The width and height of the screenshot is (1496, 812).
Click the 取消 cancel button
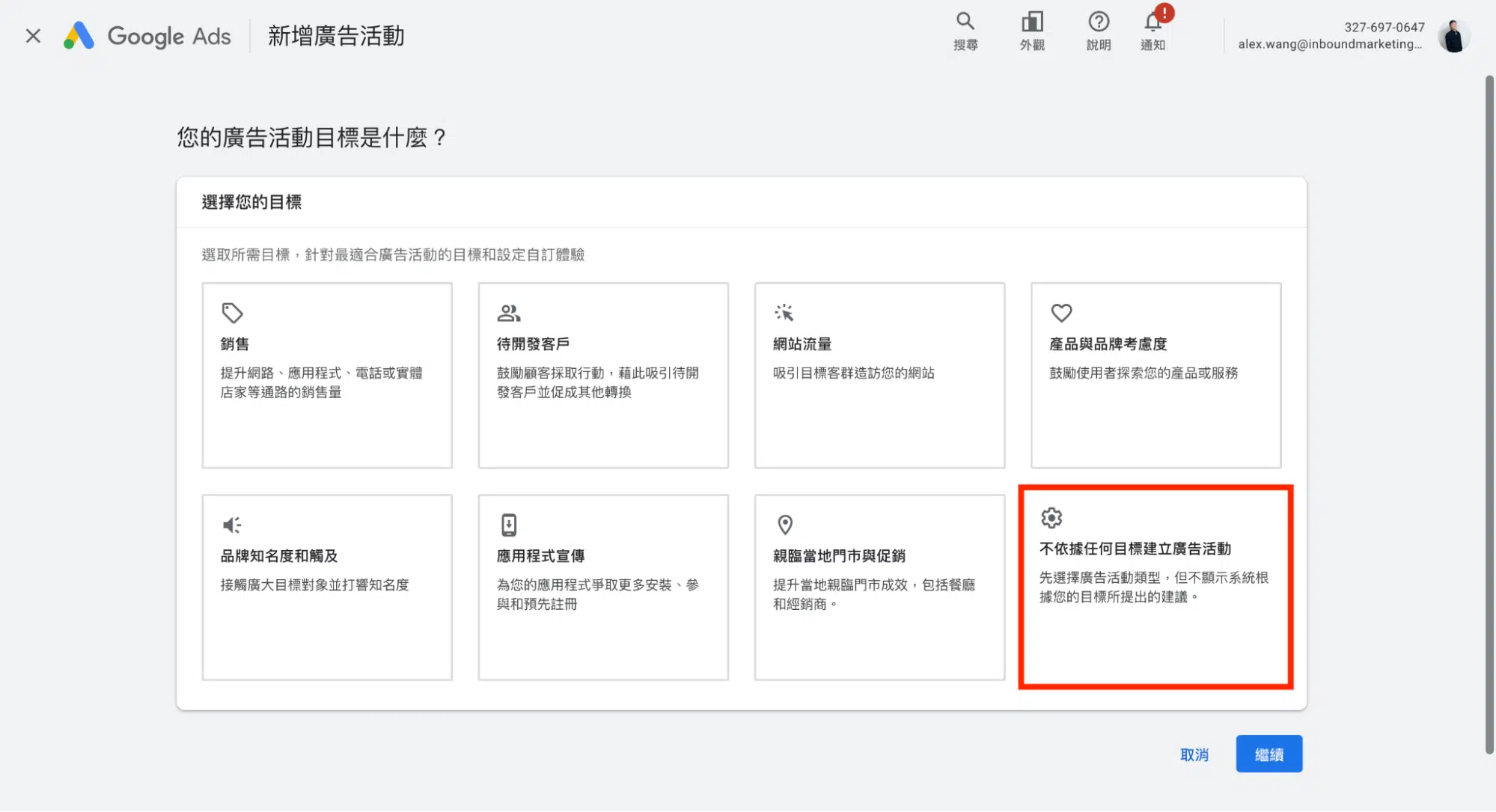pos(1194,754)
